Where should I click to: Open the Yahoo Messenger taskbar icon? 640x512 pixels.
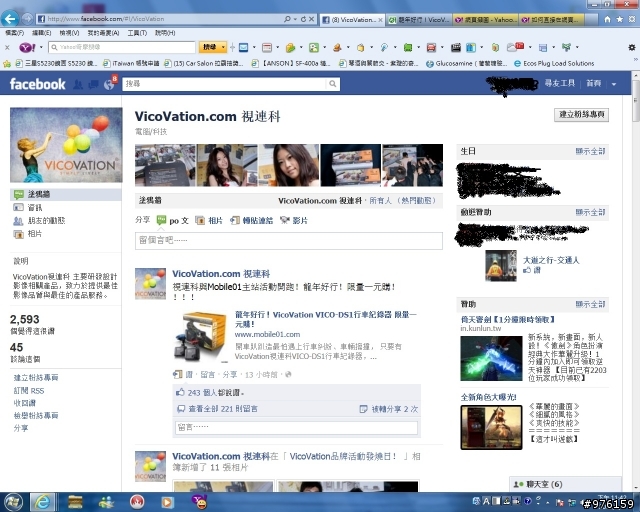pyautogui.click(x=200, y=502)
